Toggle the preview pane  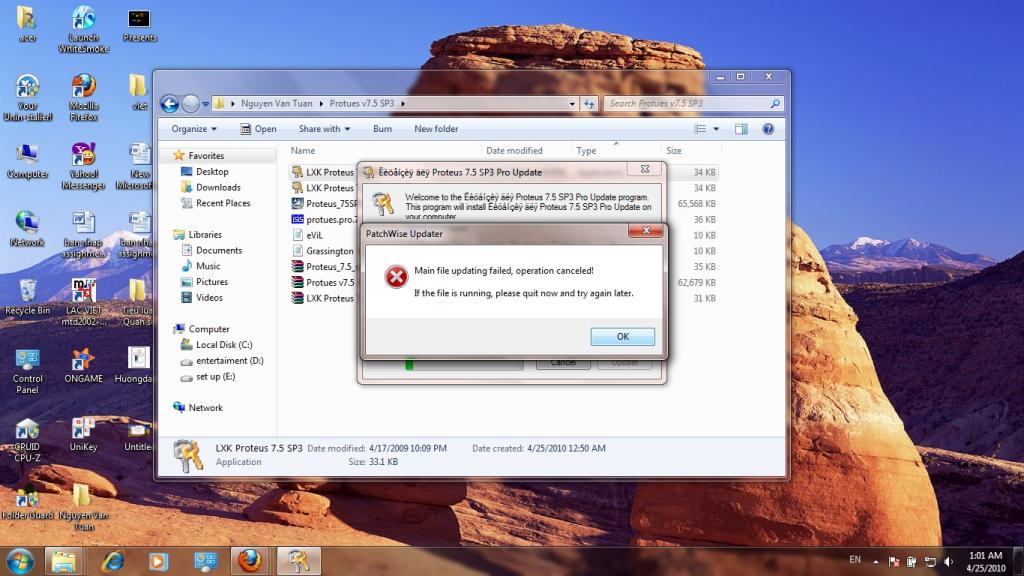(x=741, y=129)
